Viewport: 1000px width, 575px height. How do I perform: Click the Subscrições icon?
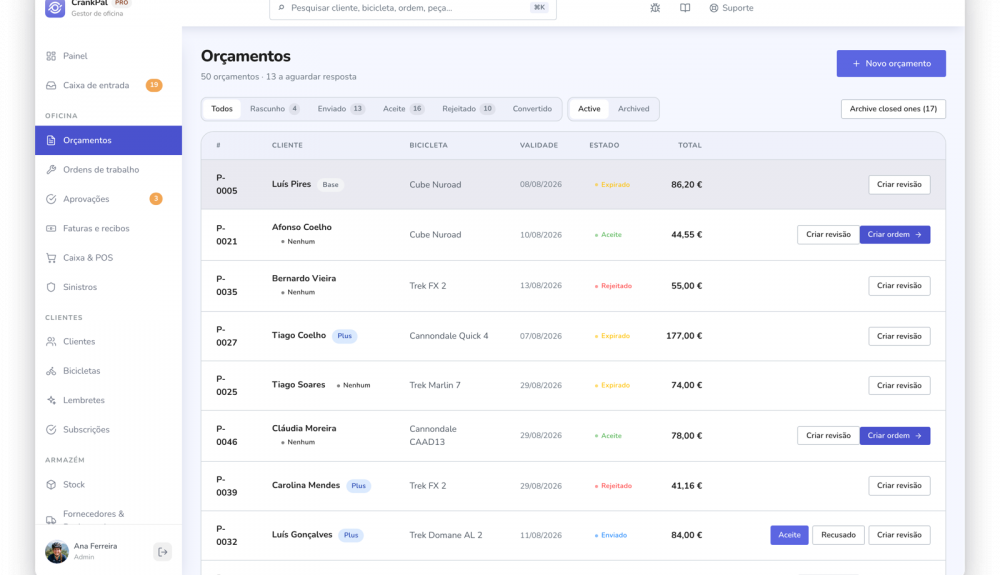(51, 430)
